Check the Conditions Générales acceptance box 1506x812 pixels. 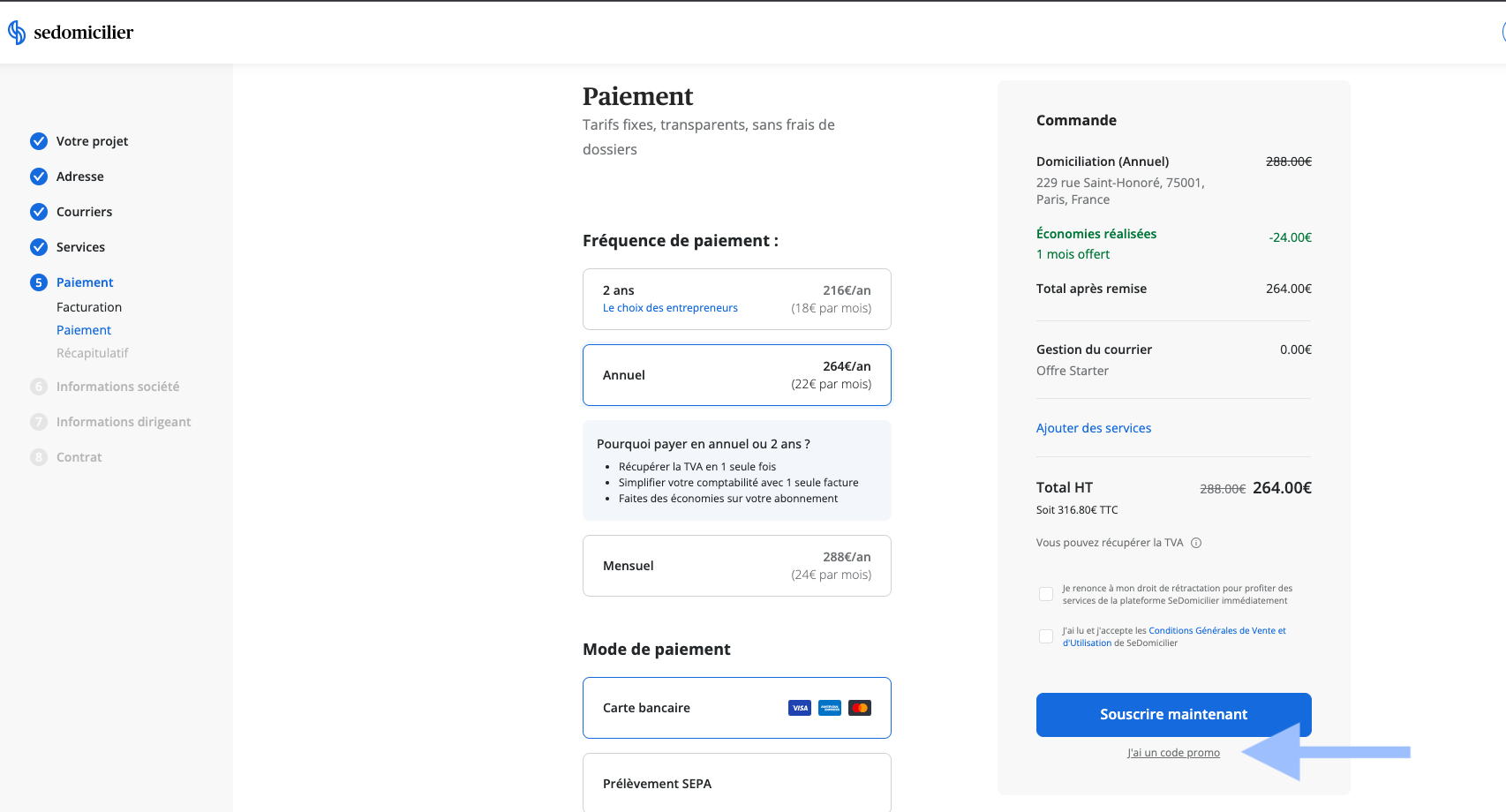1046,636
